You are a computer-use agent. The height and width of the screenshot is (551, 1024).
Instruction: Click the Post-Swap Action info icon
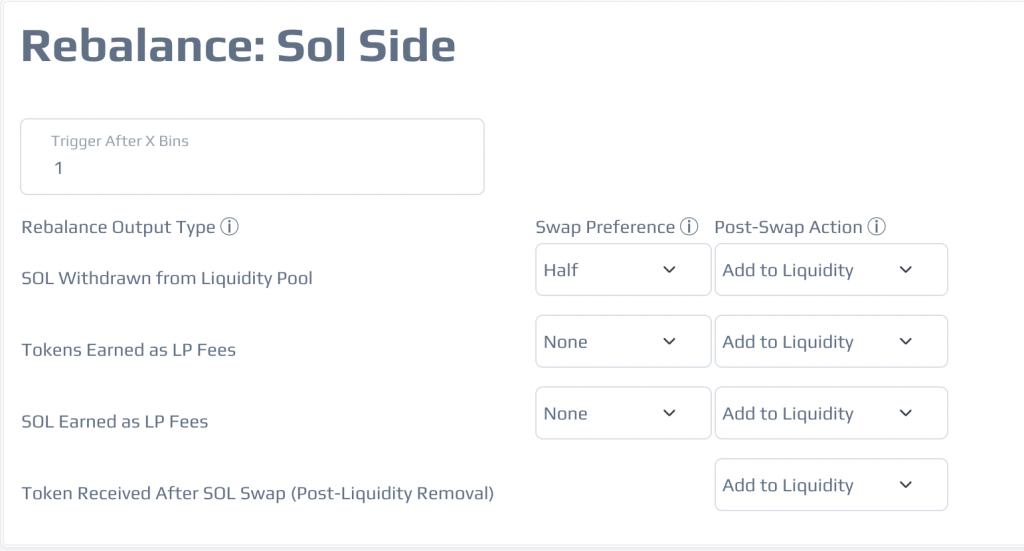click(876, 227)
